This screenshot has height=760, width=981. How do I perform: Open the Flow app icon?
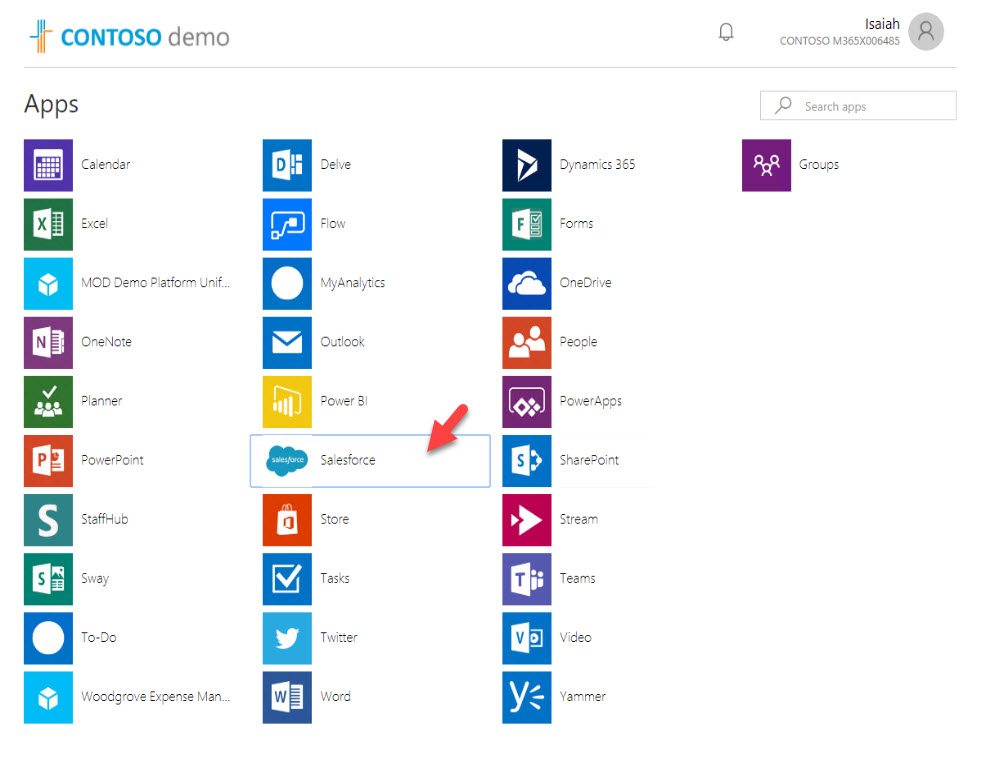click(x=287, y=224)
